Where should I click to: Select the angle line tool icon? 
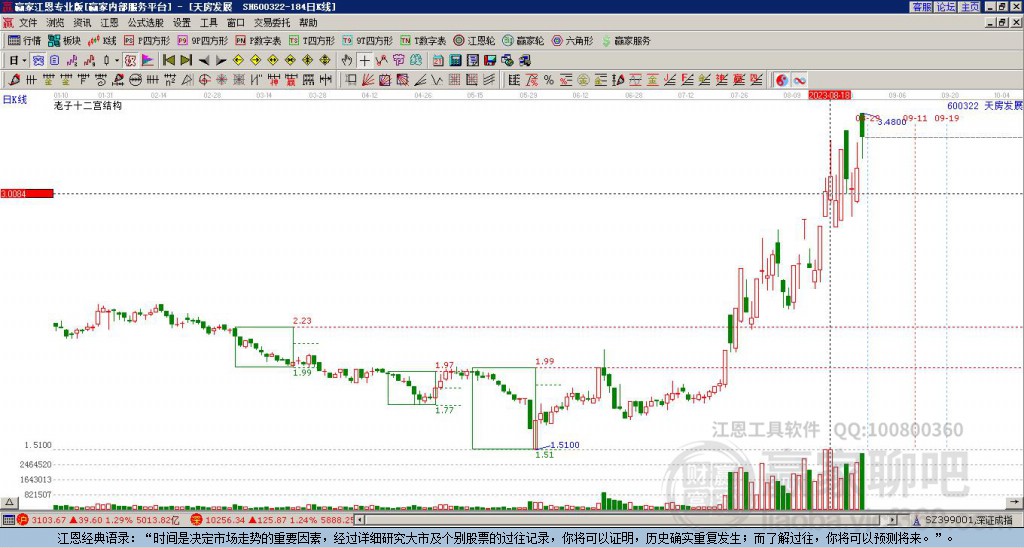tap(420, 80)
